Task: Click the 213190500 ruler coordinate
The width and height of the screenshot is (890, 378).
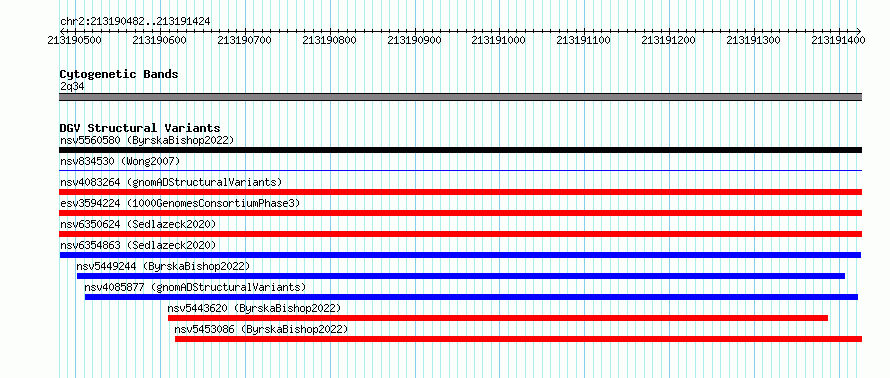Action: pos(75,40)
